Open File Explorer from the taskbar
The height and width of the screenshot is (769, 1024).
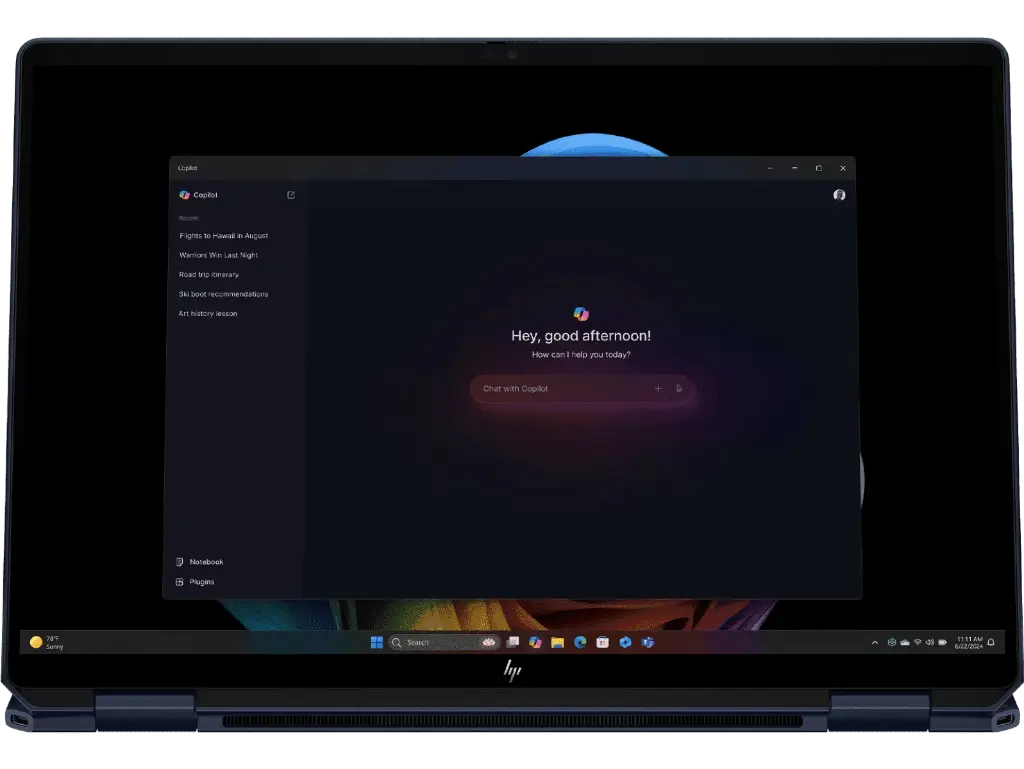[557, 642]
